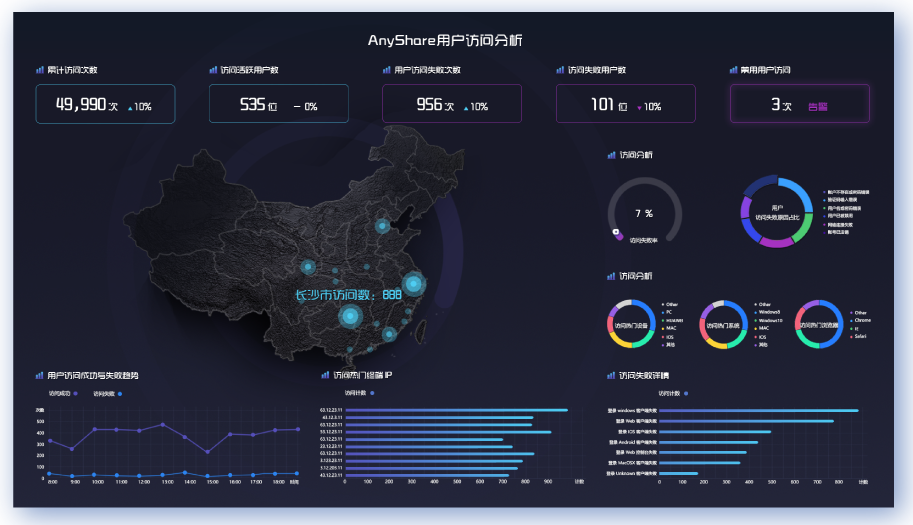Click the up arrow in the 49,990 card
This screenshot has height=525, width=913.
point(130,108)
